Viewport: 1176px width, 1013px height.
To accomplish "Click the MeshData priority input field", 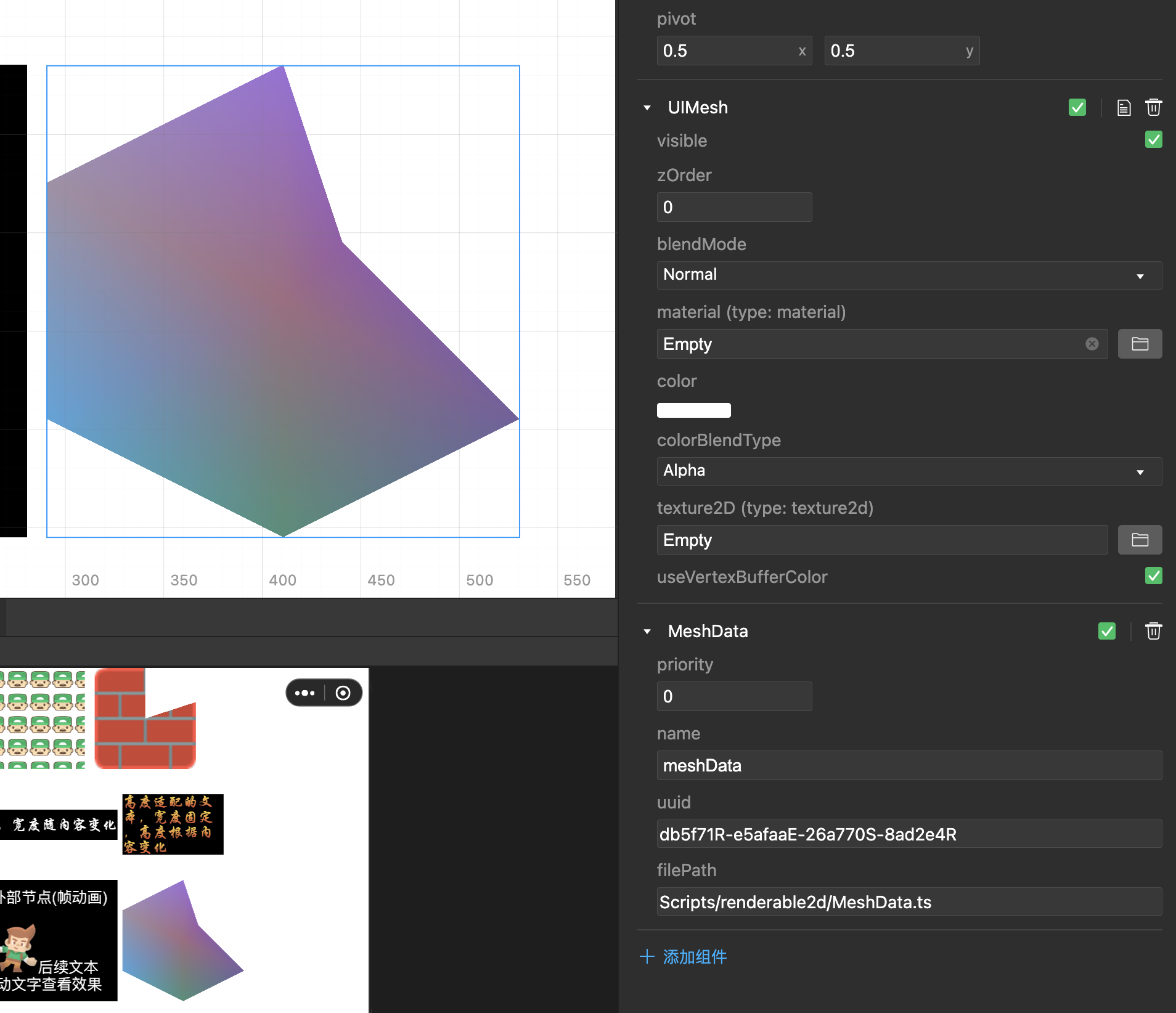I will point(733,696).
